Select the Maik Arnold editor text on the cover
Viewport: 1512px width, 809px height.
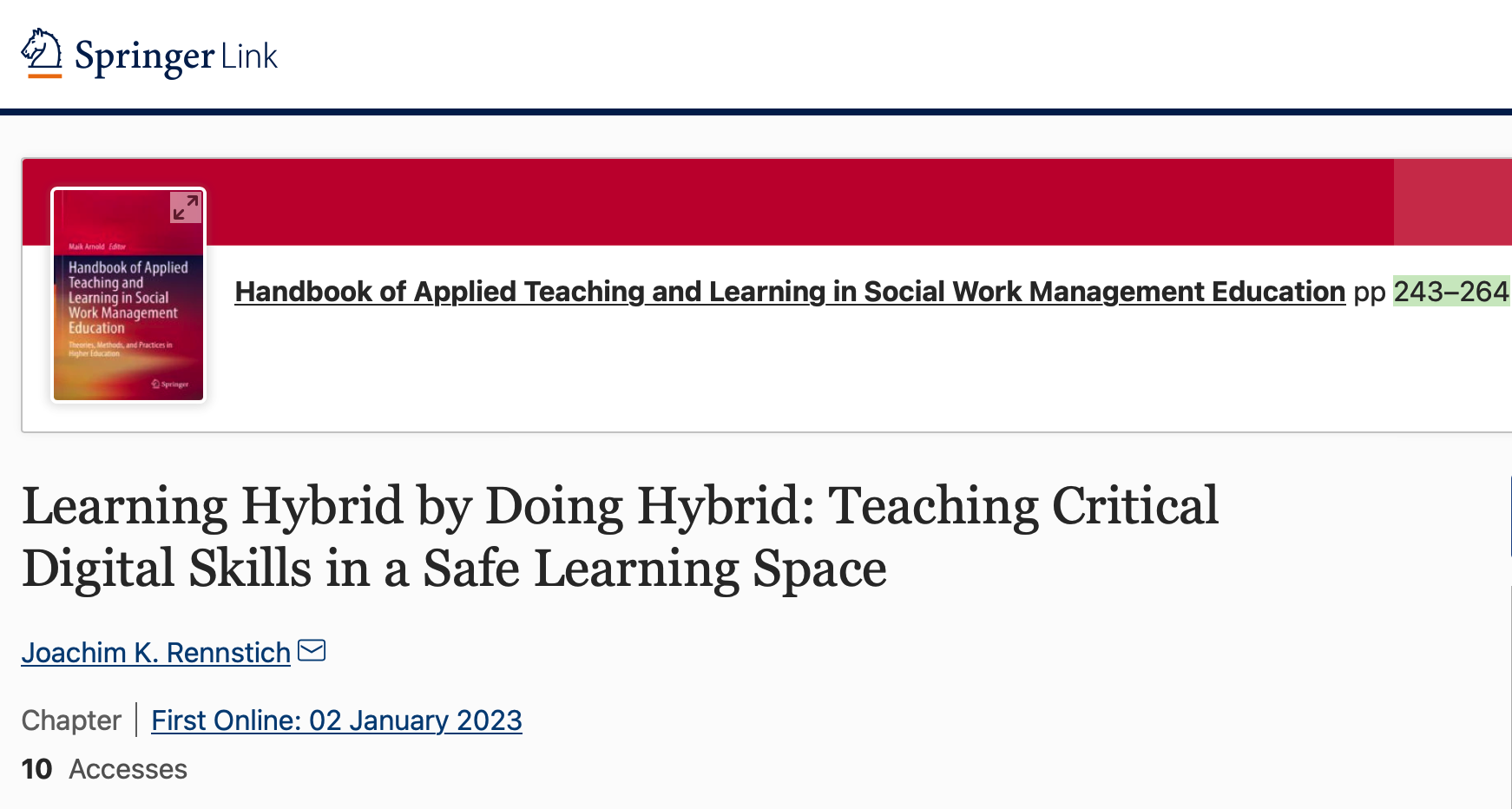98,246
